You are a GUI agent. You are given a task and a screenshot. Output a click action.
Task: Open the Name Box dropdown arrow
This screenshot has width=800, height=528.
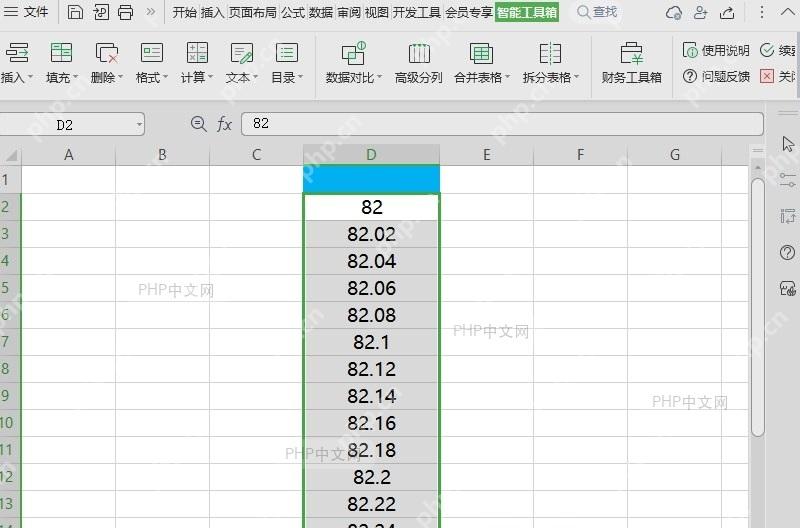coord(139,124)
